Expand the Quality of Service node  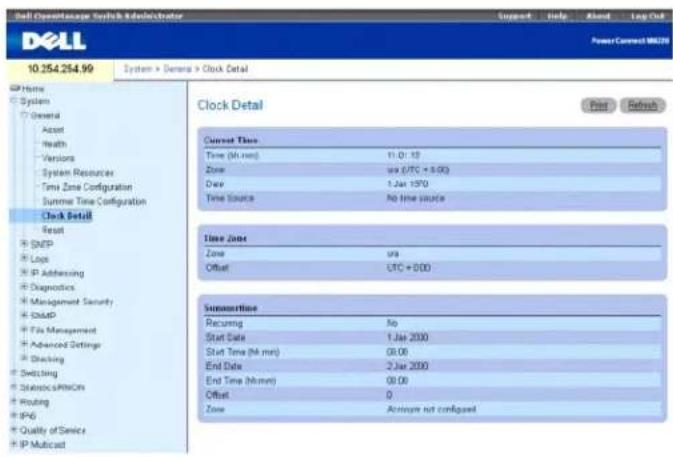point(14,430)
